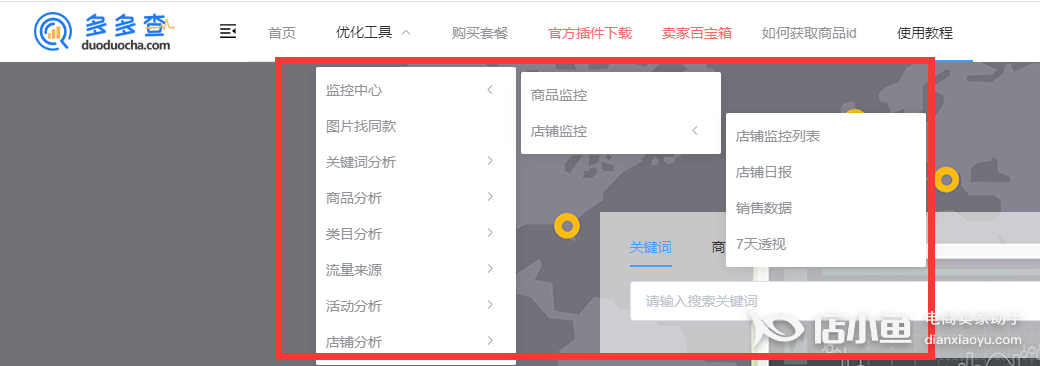The width and height of the screenshot is (1040, 366).
Task: Select 活动分析 menu item
Action: tap(416, 306)
